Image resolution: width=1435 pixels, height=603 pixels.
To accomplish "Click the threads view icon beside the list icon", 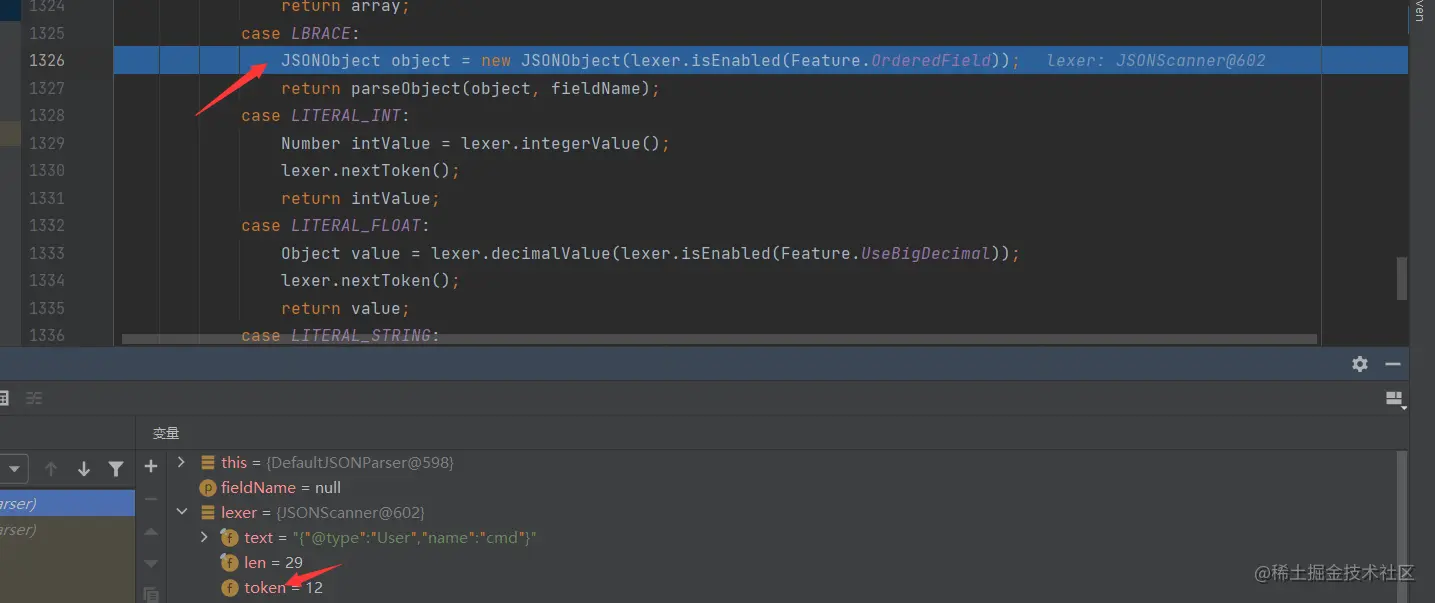I will 35,398.
